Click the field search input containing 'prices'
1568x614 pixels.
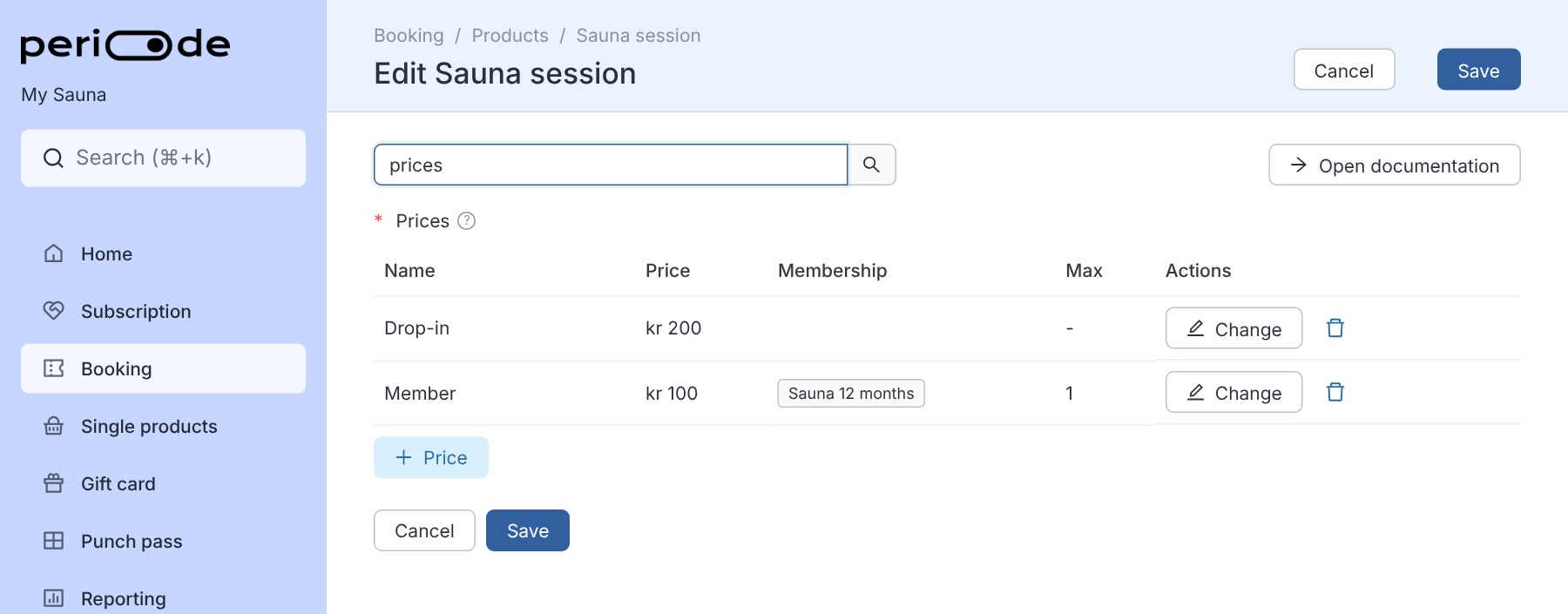611,165
